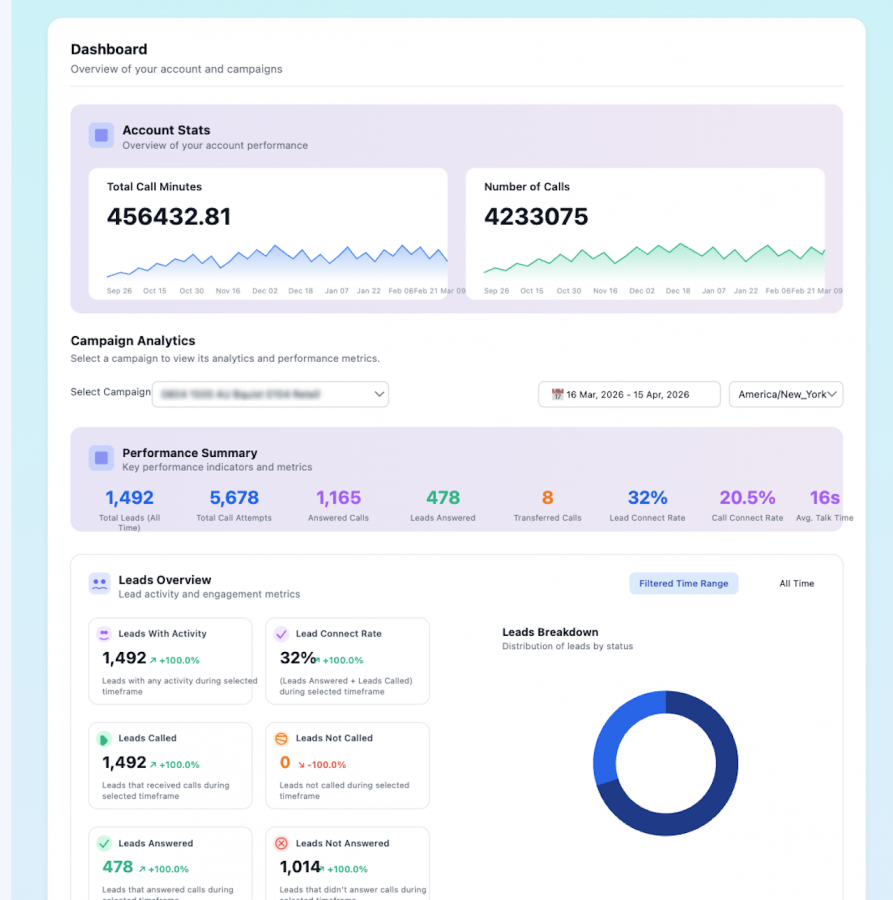
Task: Click the Select Campaign label
Action: 110,392
